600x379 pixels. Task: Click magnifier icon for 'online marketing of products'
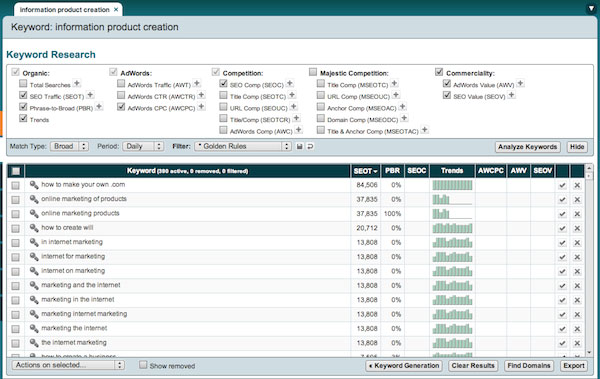tap(34, 199)
